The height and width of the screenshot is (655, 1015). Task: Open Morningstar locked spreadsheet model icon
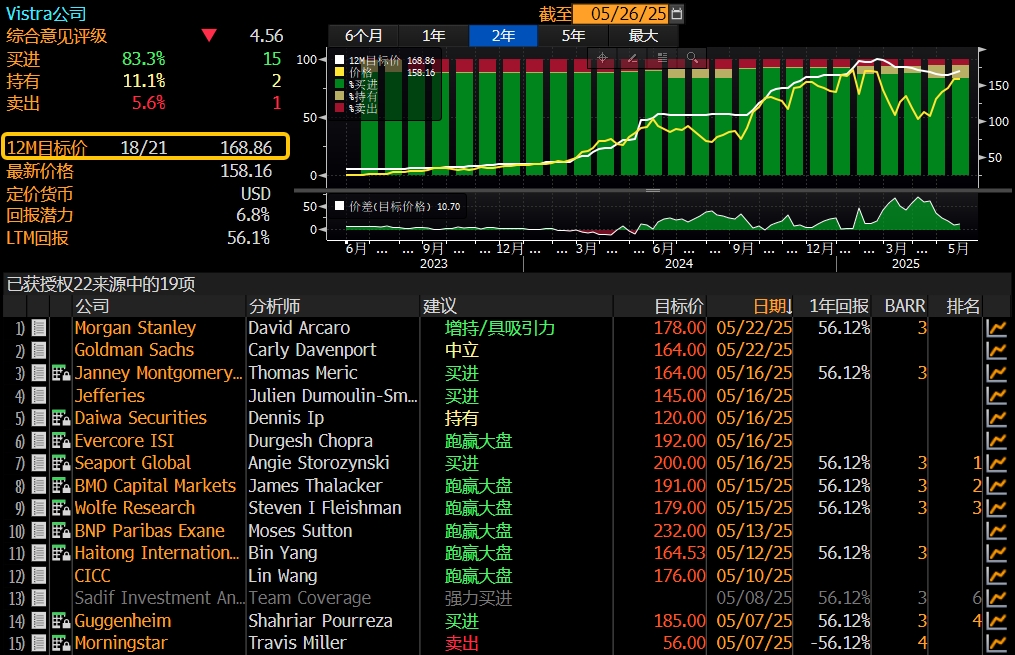(x=61, y=643)
